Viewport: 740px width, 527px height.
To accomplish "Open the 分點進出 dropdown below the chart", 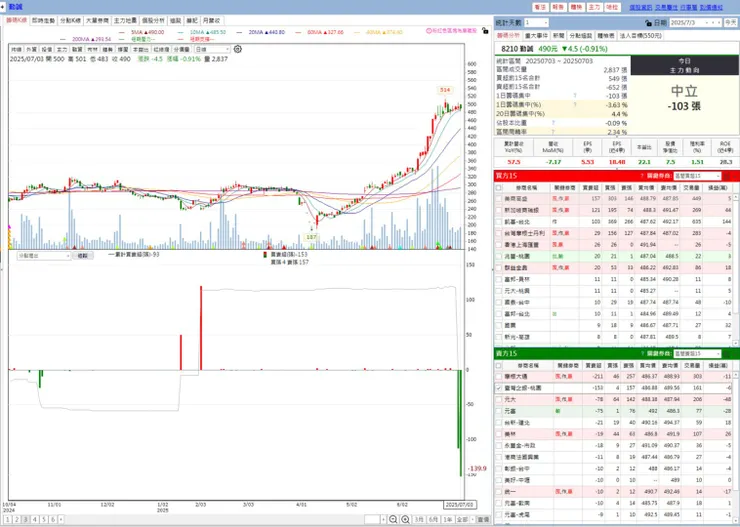I will pyautogui.click(x=43, y=255).
